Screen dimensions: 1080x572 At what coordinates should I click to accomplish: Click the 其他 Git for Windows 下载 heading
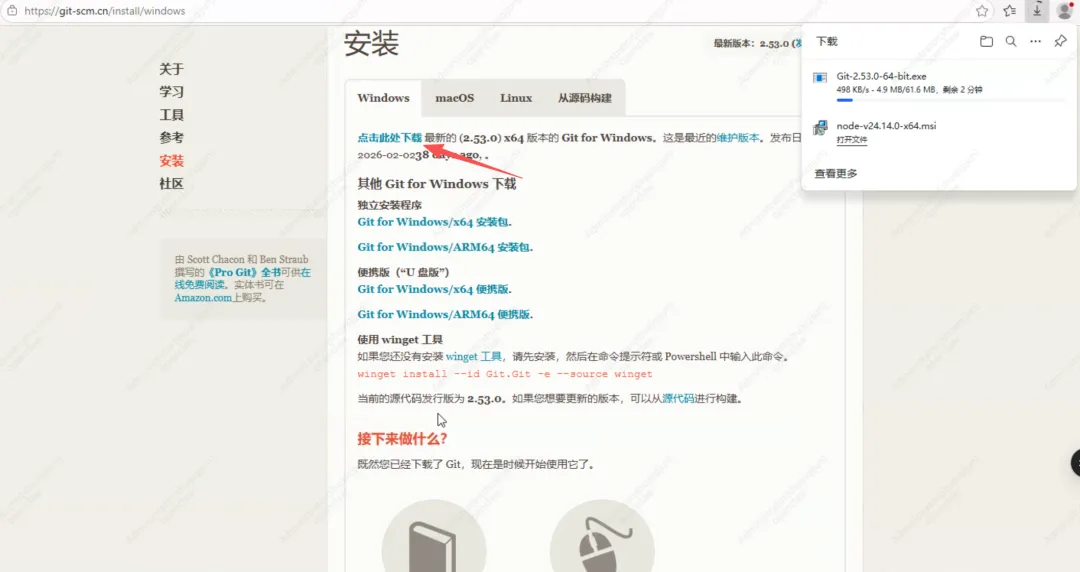pos(437,184)
